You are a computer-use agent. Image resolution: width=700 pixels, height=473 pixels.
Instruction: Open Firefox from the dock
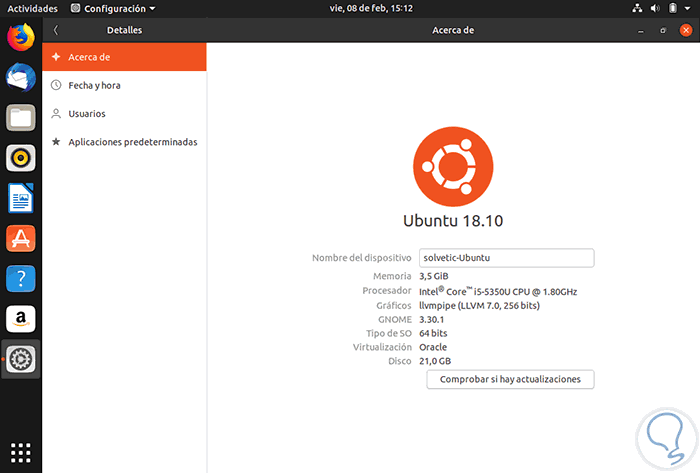[x=21, y=37]
